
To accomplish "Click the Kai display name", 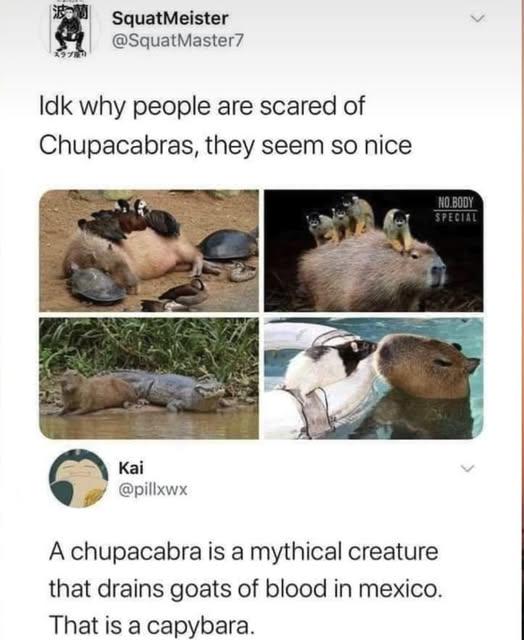I will [131, 468].
